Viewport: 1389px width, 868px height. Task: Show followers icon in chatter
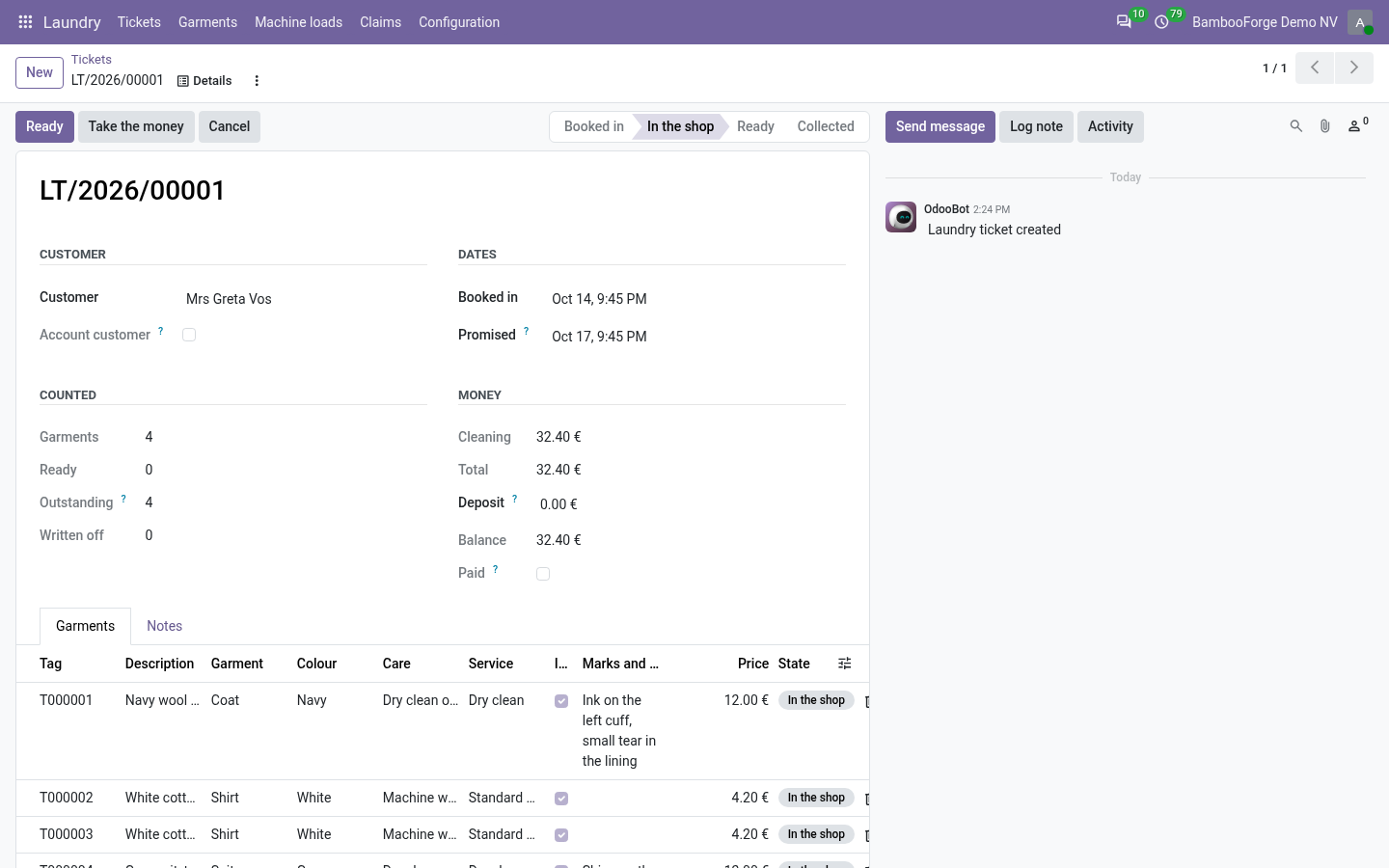click(x=1357, y=125)
